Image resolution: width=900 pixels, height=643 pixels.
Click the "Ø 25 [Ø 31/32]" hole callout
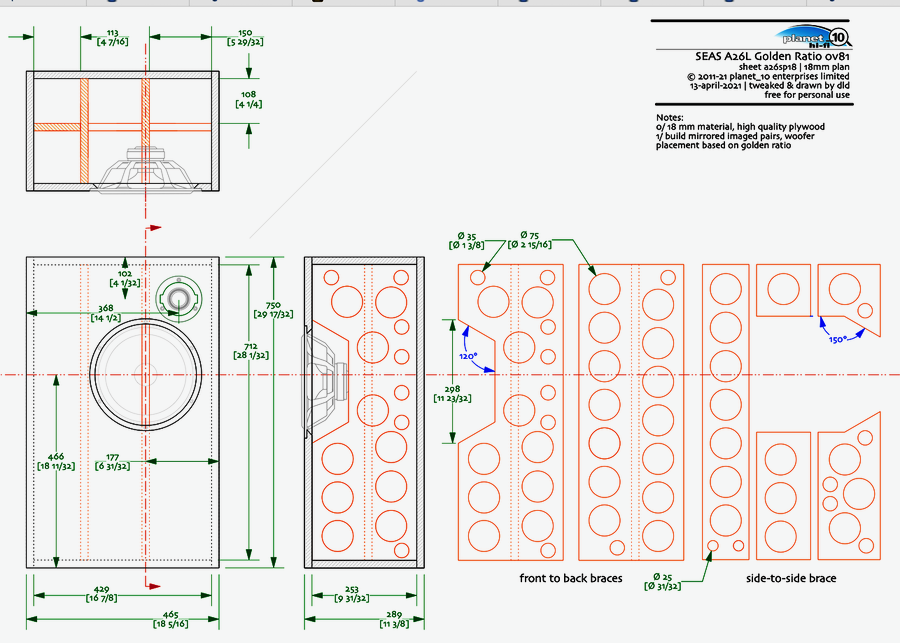[662, 581]
